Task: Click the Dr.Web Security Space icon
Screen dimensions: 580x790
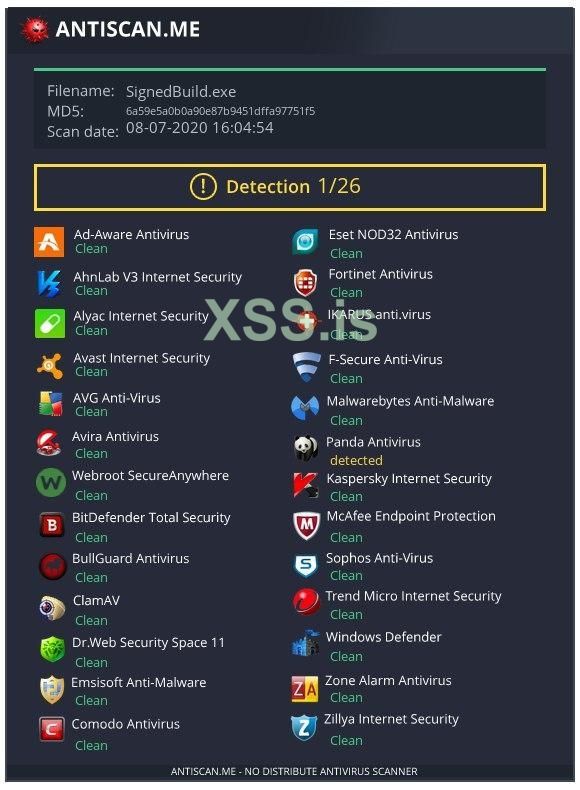Action: click(52, 649)
